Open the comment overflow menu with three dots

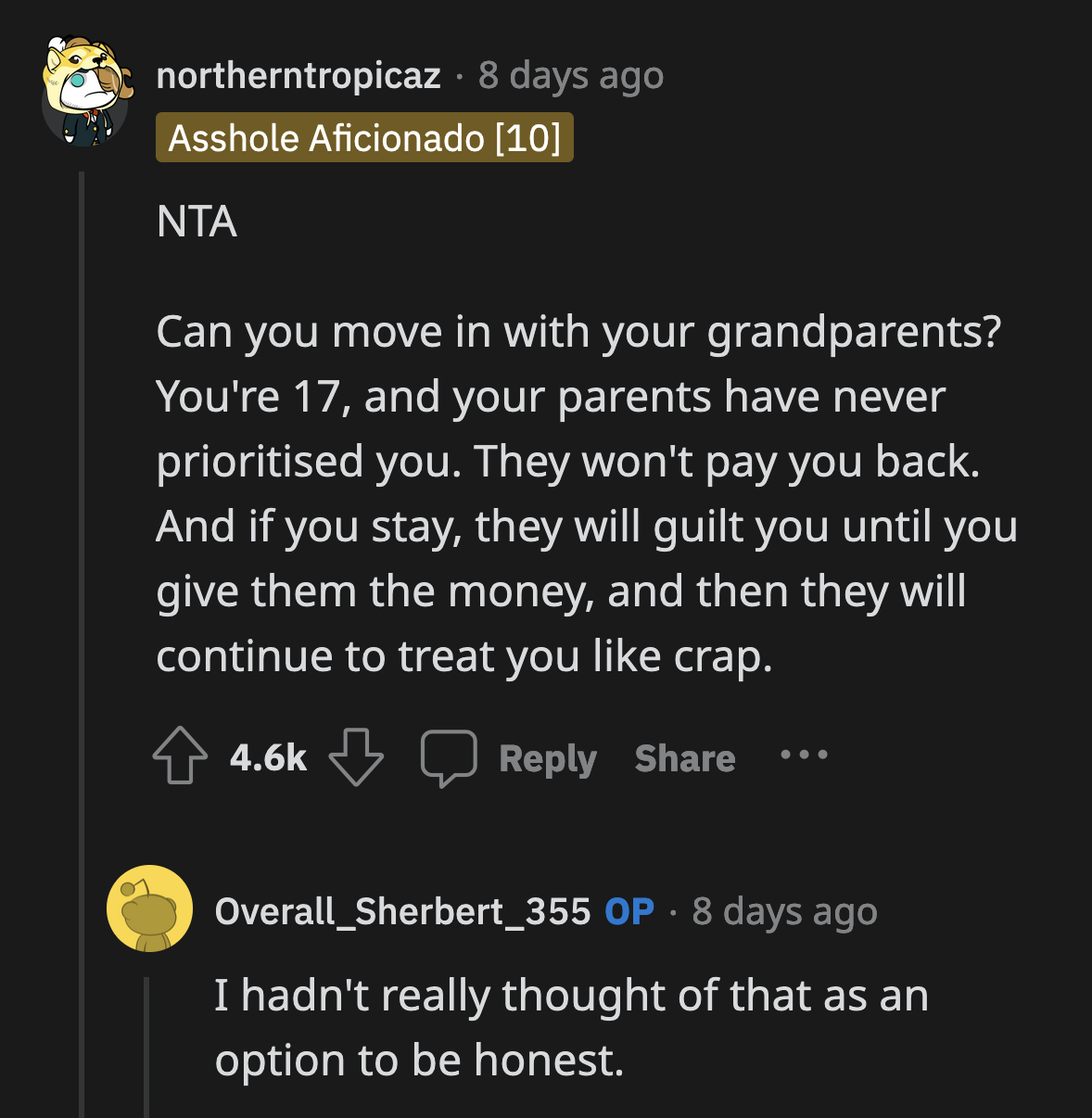[x=803, y=756]
